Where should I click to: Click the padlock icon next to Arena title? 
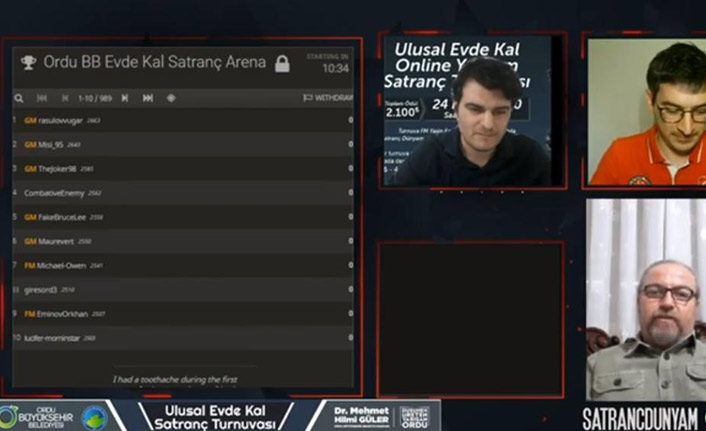(x=282, y=64)
